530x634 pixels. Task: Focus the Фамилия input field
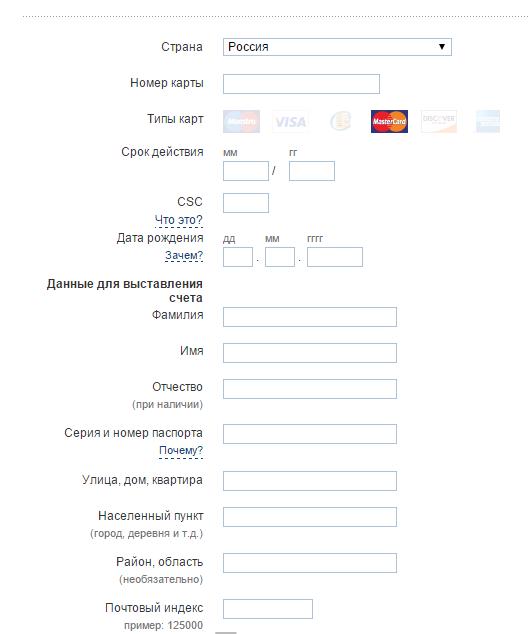click(x=310, y=317)
